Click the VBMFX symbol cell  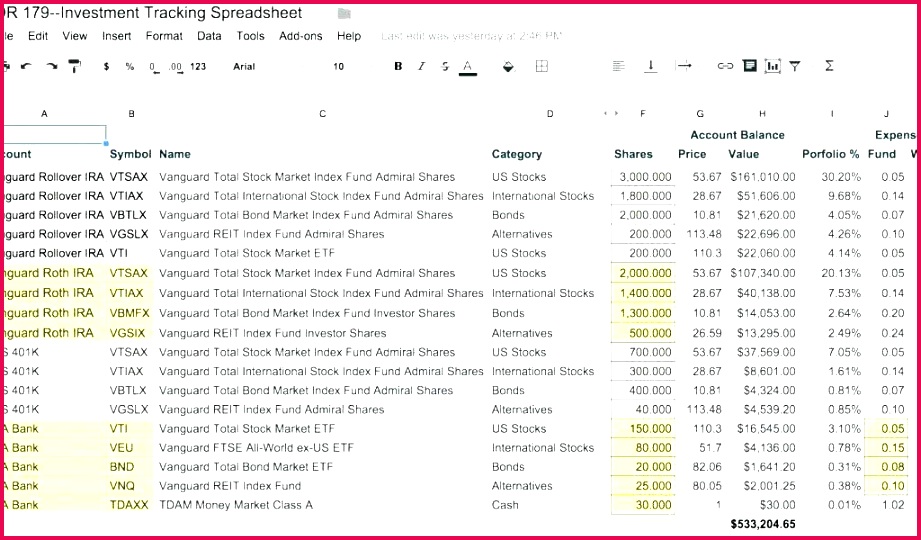(130, 313)
